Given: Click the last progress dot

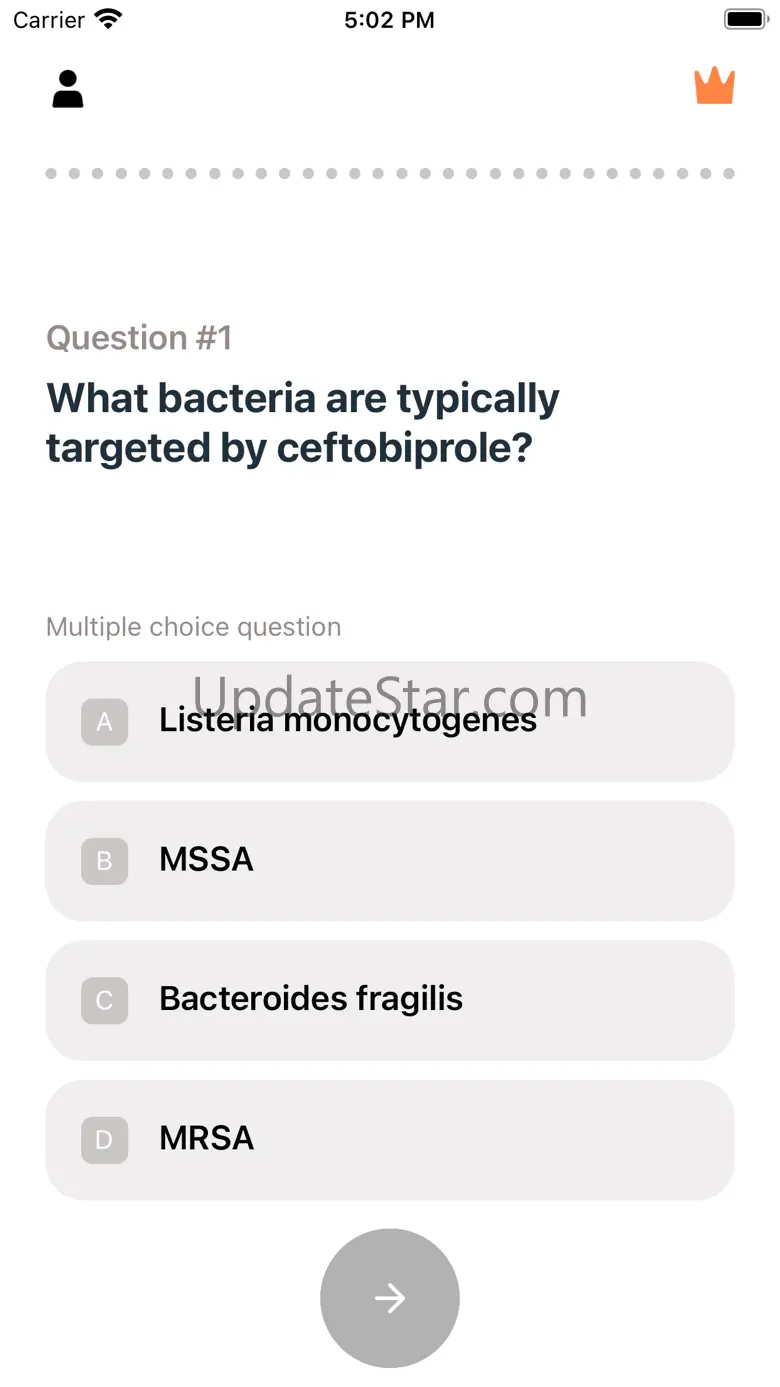Looking at the screenshot, I should click(x=729, y=174).
